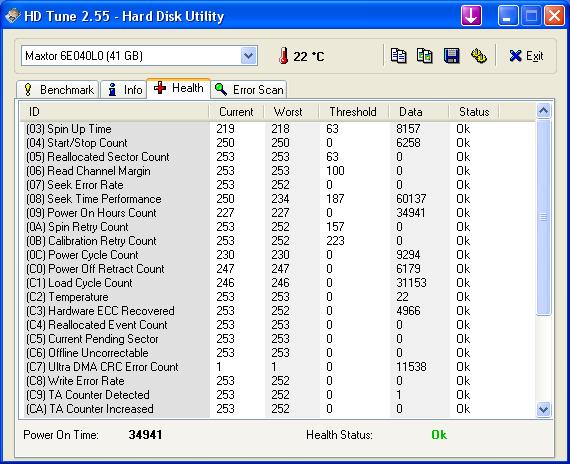
Task: Click the copy screenshot to clipboard icon
Action: click(425, 56)
